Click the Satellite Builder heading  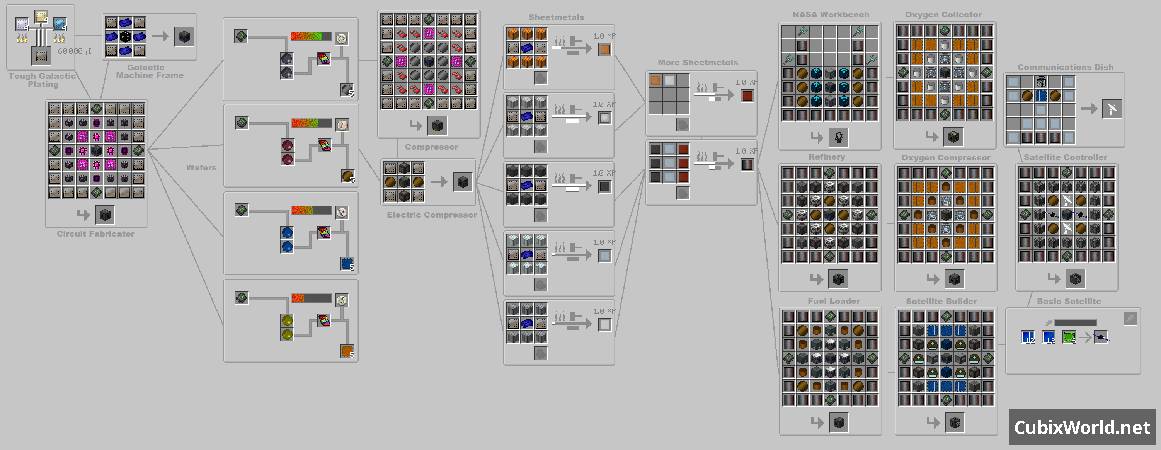(942, 301)
